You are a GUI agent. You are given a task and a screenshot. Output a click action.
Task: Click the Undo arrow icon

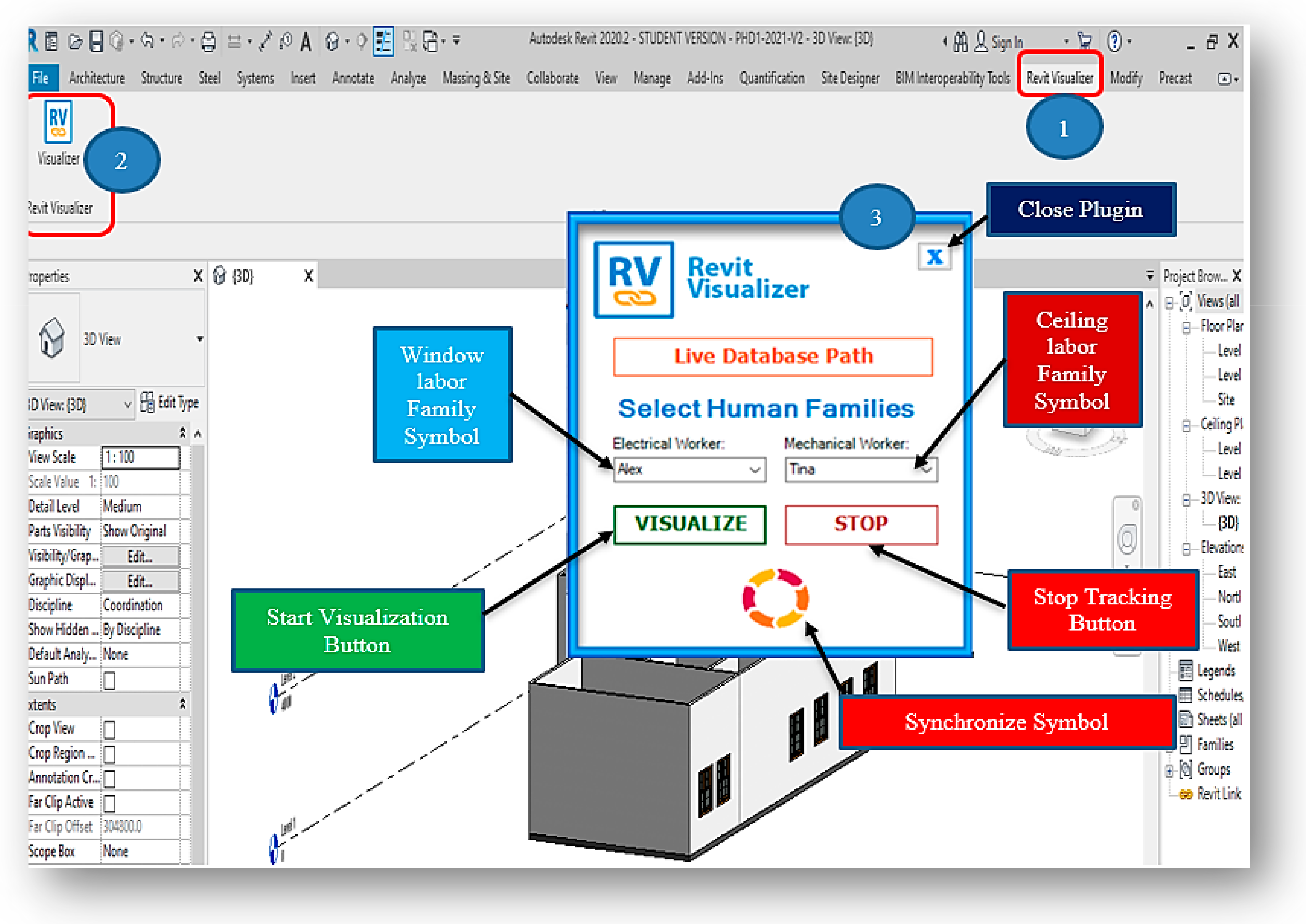[147, 41]
